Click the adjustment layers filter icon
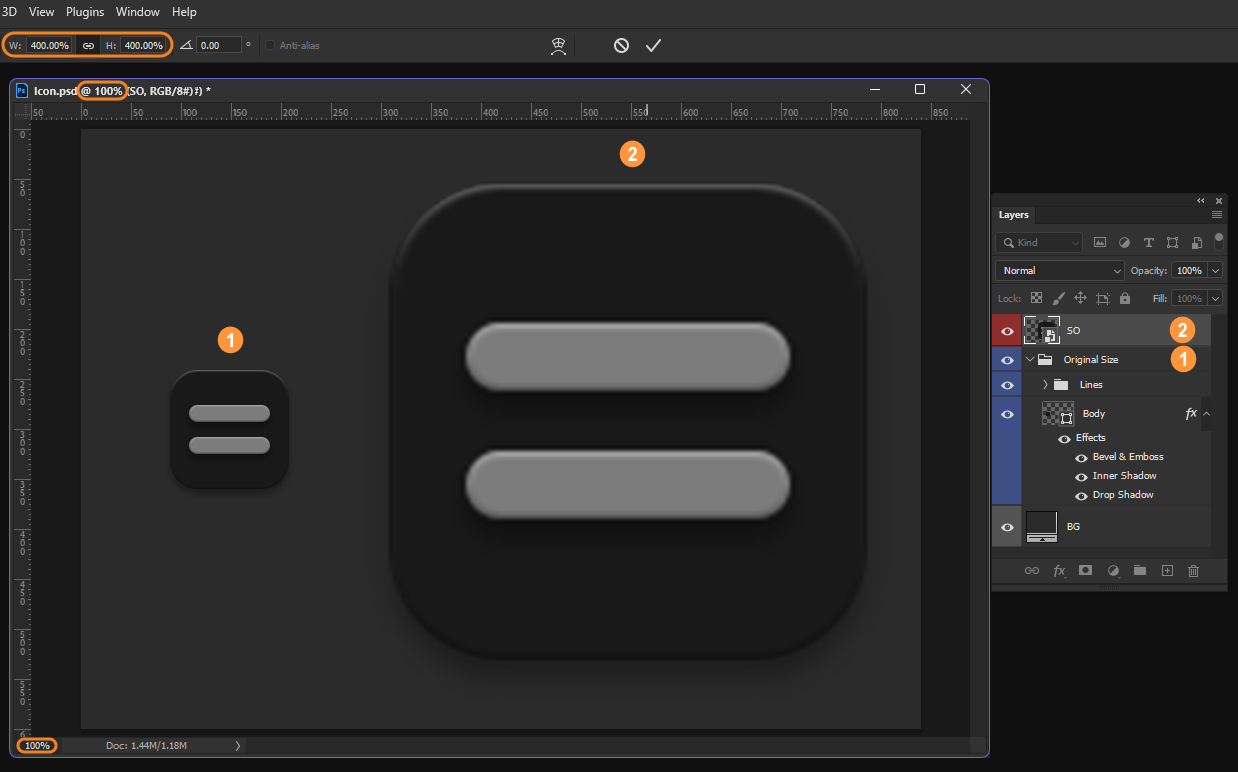 click(x=1124, y=242)
